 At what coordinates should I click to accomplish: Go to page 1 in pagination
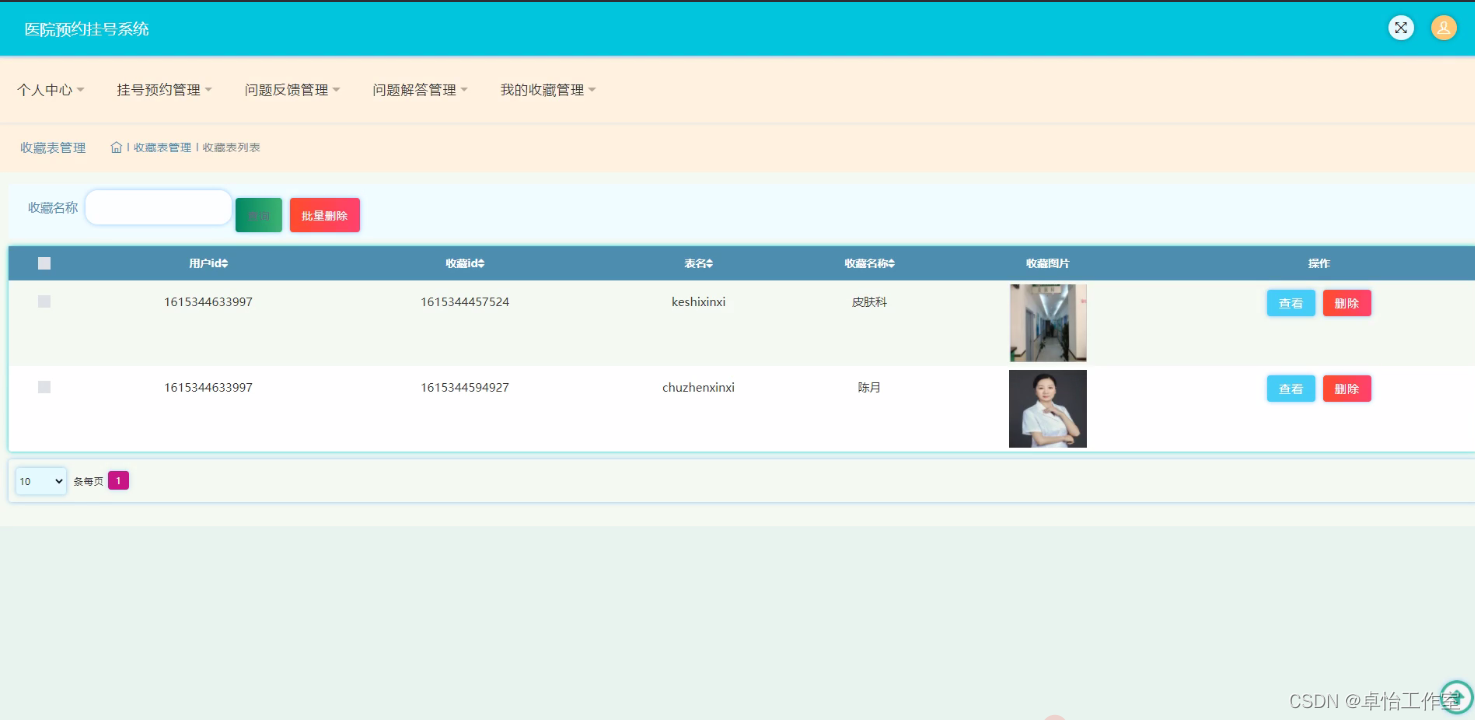118,481
